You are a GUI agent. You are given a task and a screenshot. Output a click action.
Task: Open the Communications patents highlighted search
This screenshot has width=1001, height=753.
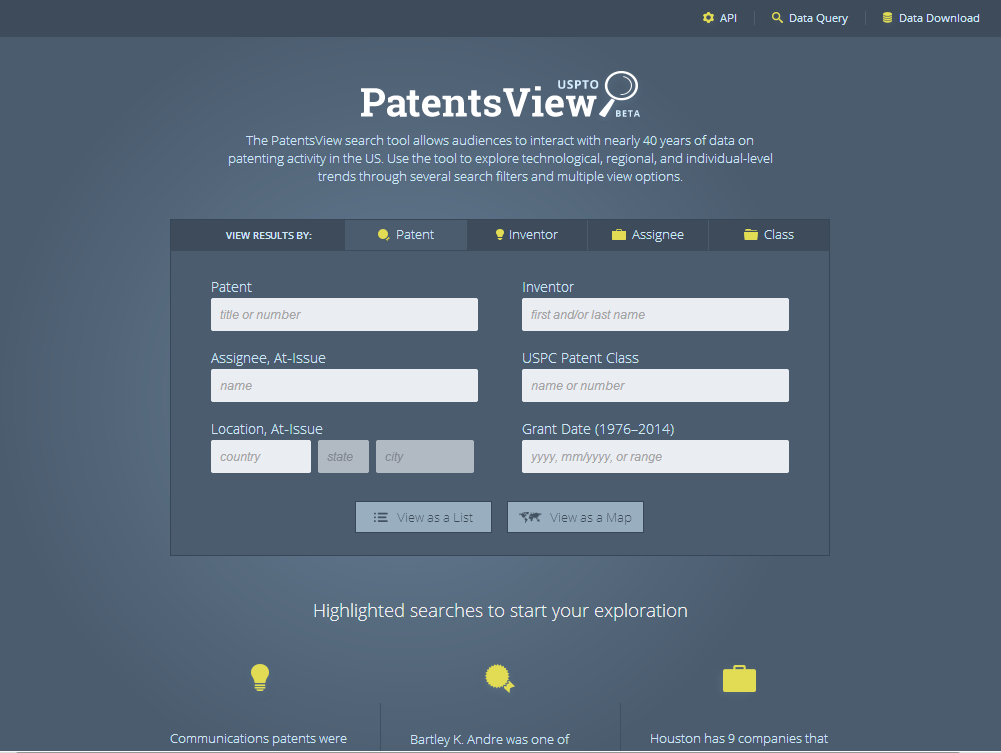[259, 739]
